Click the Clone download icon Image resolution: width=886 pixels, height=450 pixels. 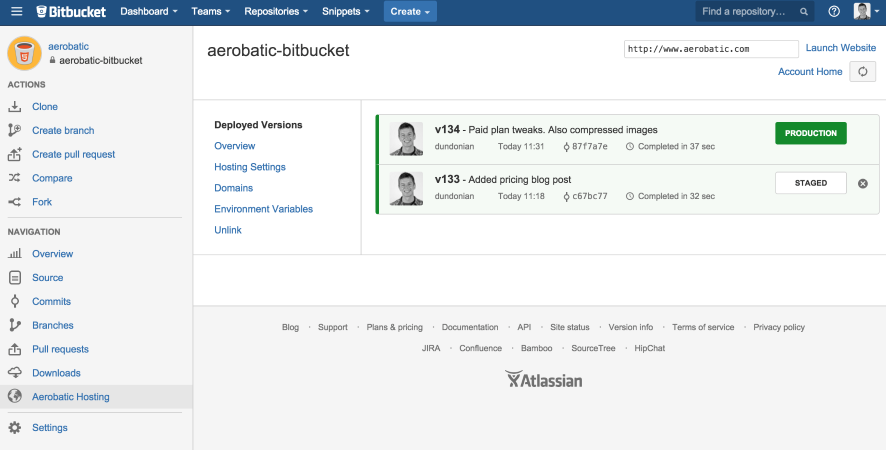pyautogui.click(x=15, y=106)
